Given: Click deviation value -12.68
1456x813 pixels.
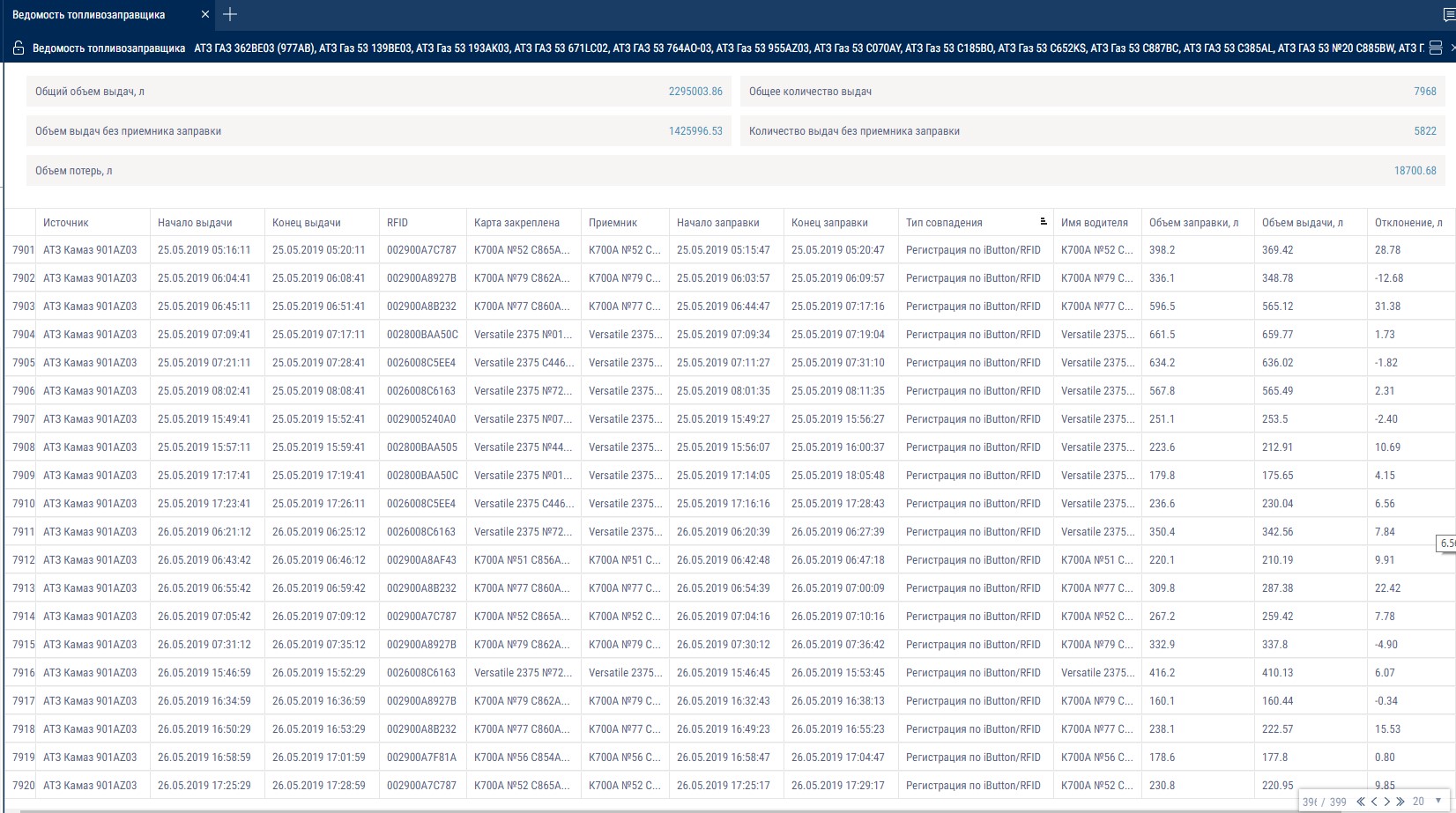Looking at the screenshot, I should tap(1389, 278).
